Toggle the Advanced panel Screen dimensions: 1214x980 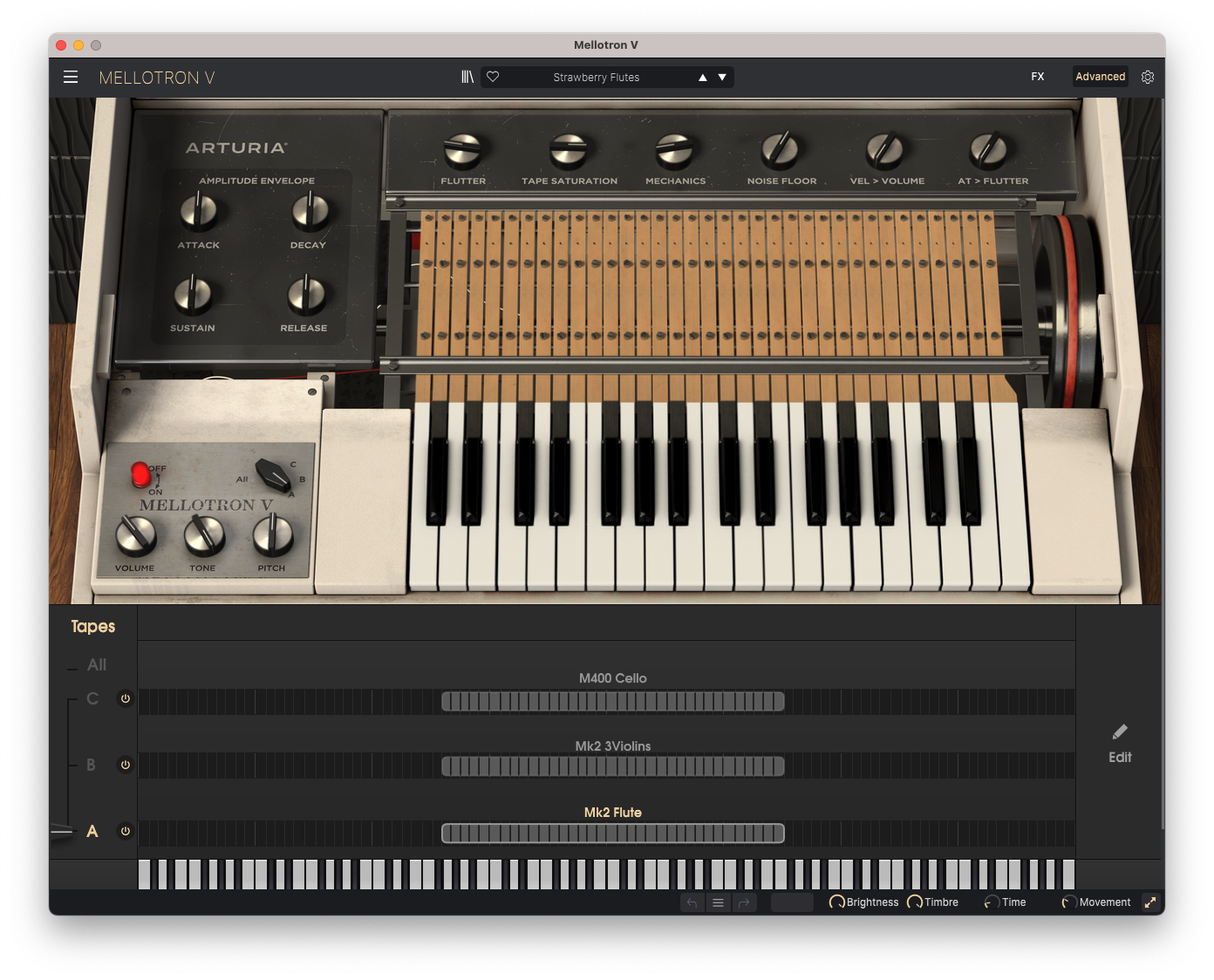pyautogui.click(x=1101, y=77)
